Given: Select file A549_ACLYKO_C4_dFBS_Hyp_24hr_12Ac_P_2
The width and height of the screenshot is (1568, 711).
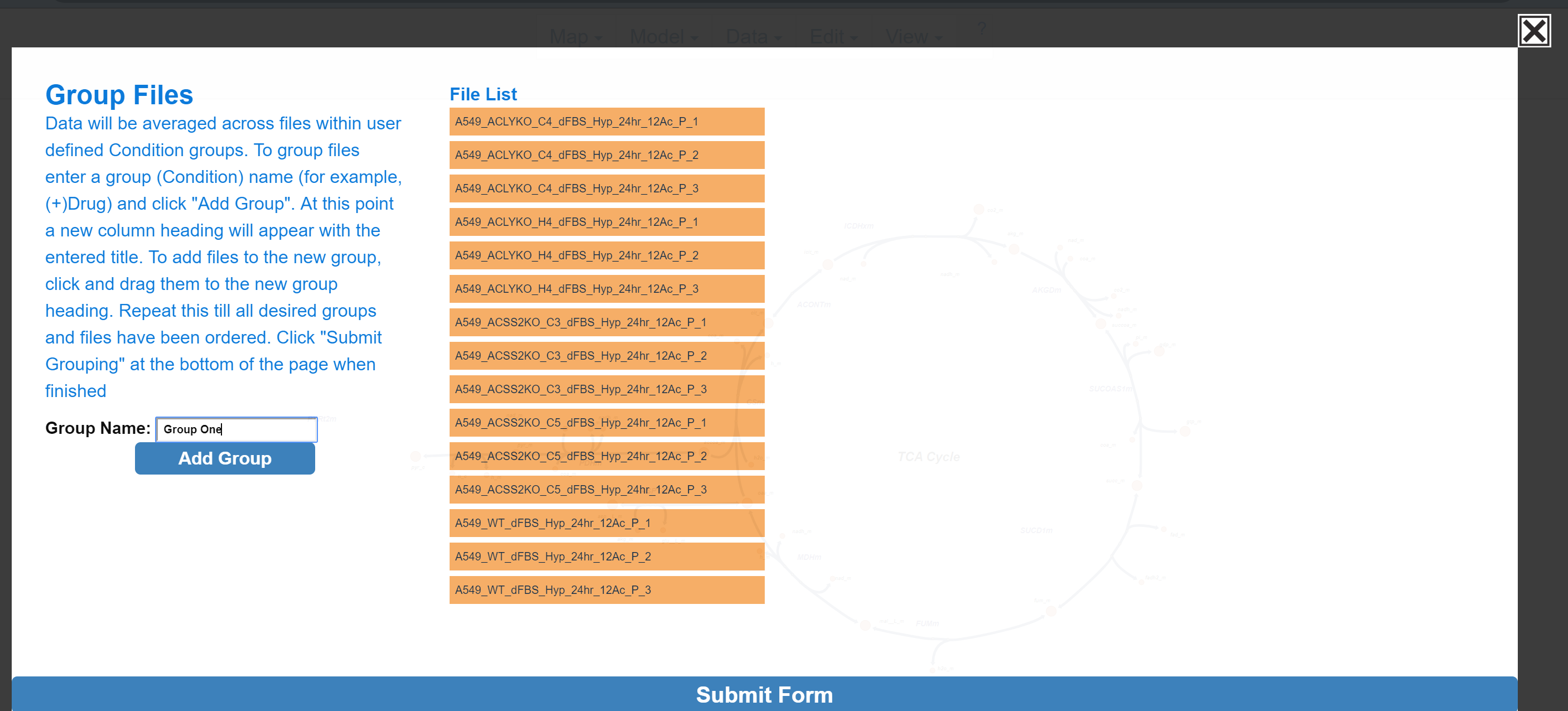Looking at the screenshot, I should click(x=606, y=155).
